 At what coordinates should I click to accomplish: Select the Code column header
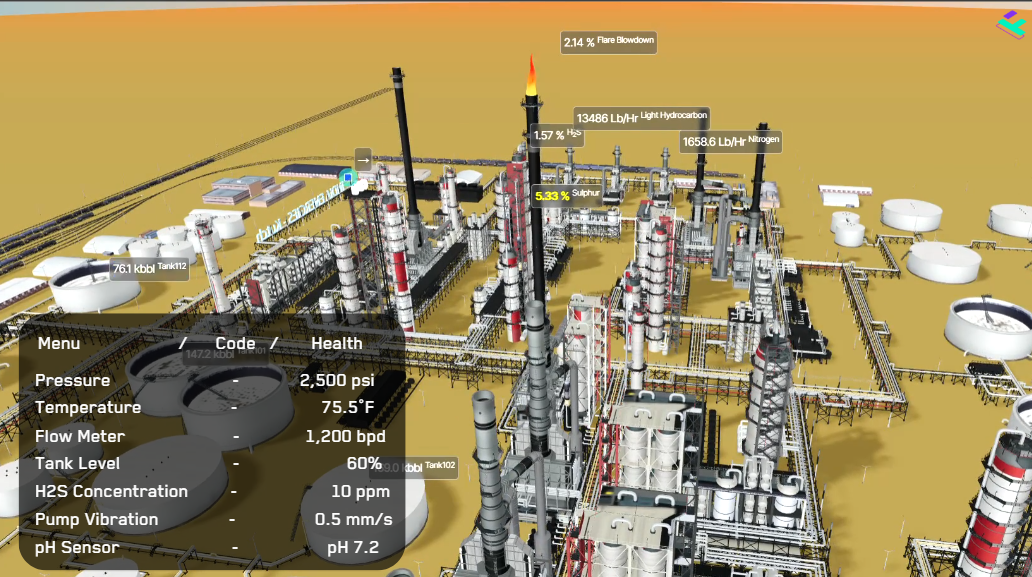(235, 343)
